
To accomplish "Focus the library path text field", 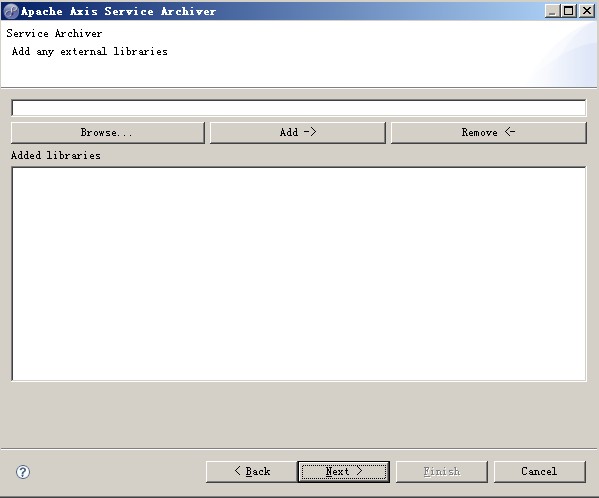I will click(299, 108).
